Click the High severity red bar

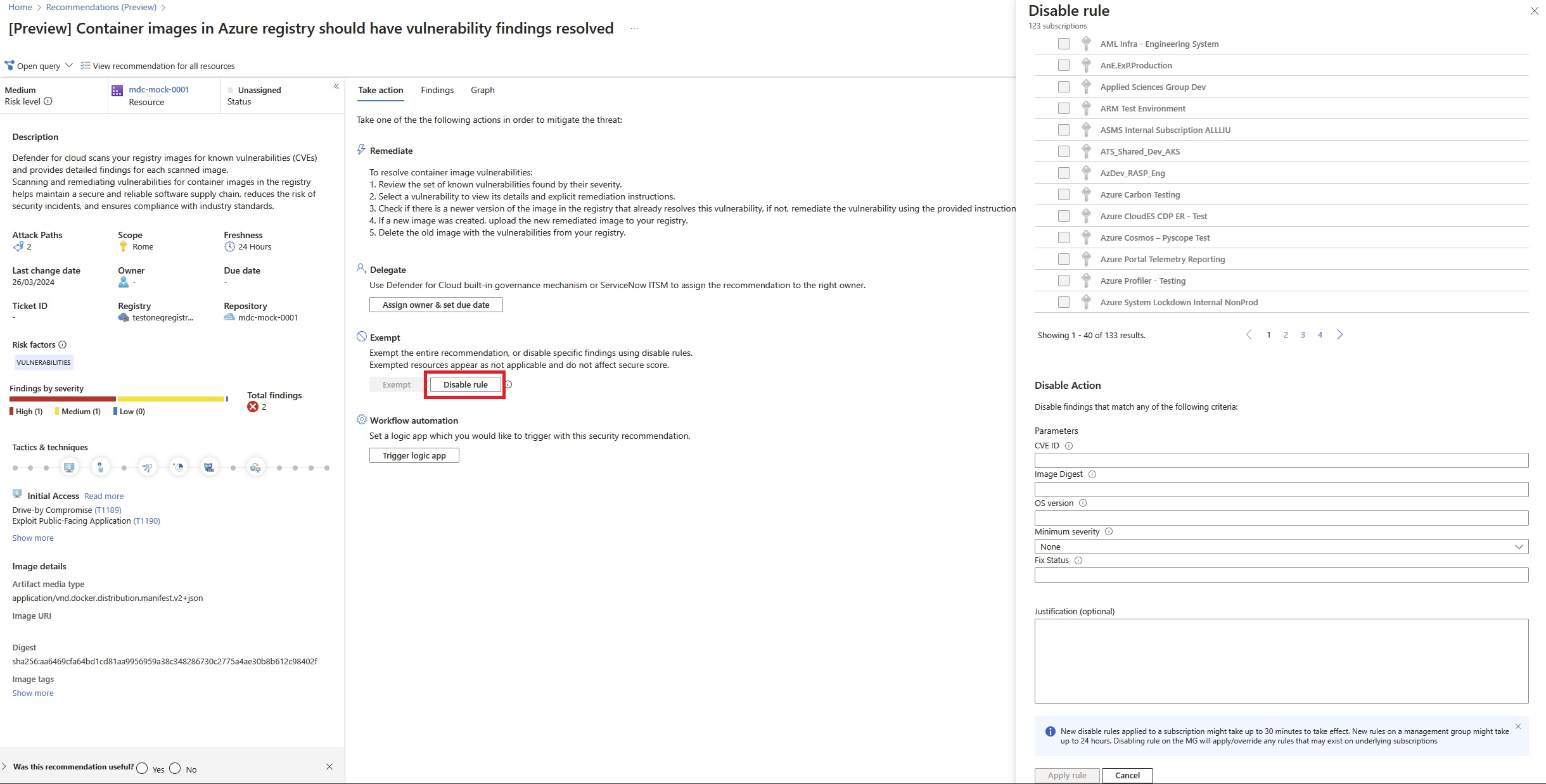click(63, 399)
